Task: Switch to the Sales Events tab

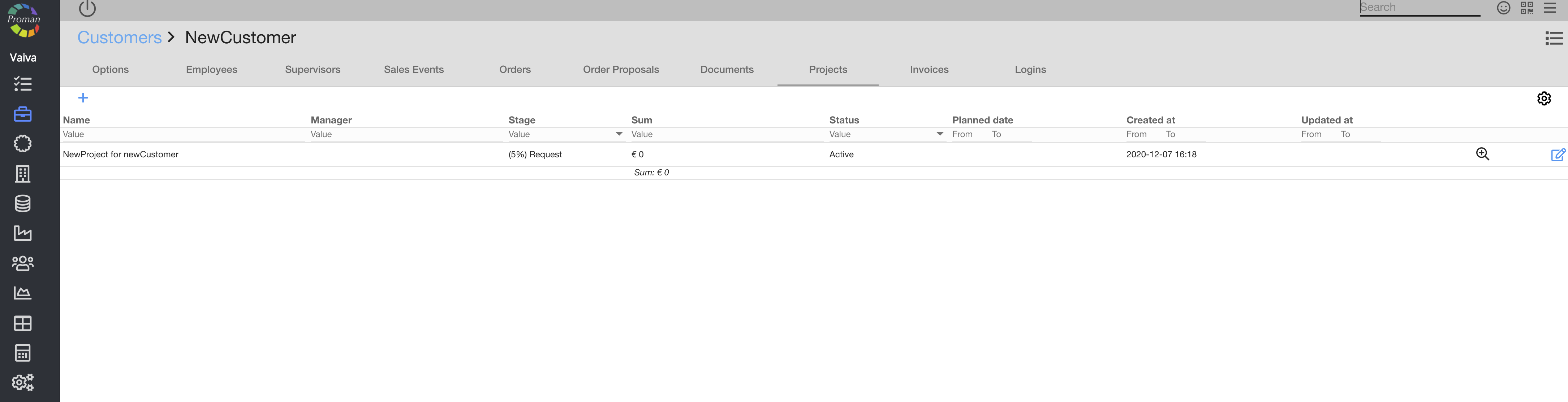Action: [413, 69]
